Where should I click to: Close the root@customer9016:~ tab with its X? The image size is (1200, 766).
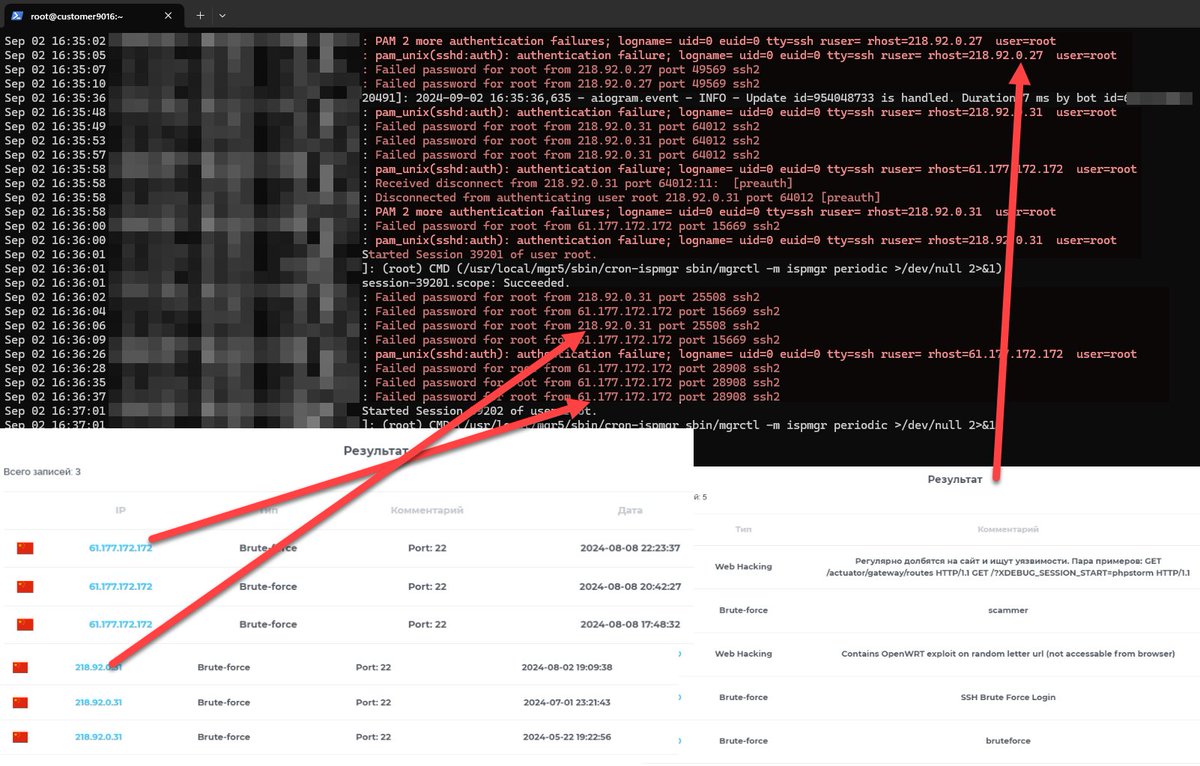coord(167,15)
